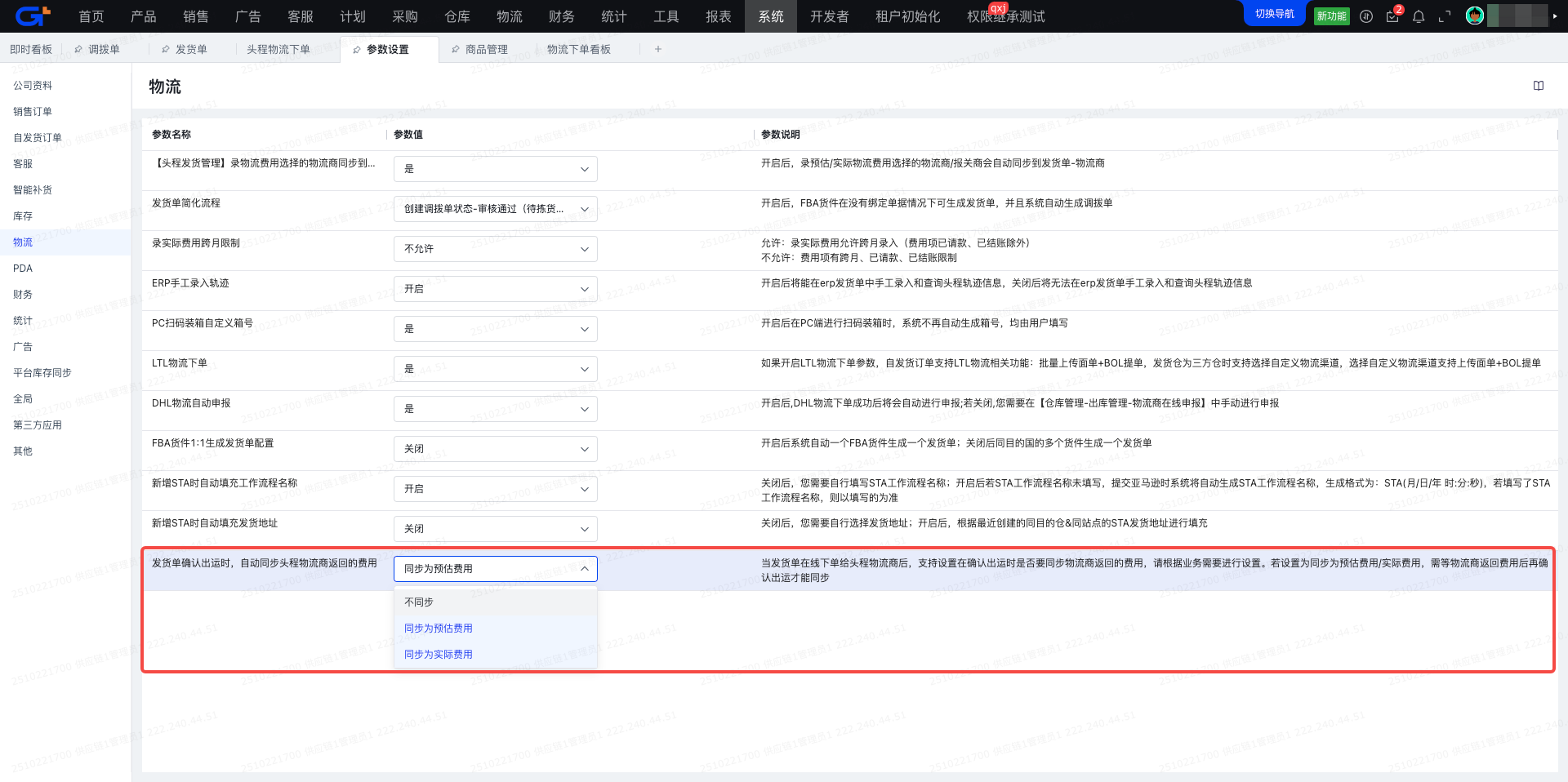Open the book help icon beside 物流 title

[1539, 86]
